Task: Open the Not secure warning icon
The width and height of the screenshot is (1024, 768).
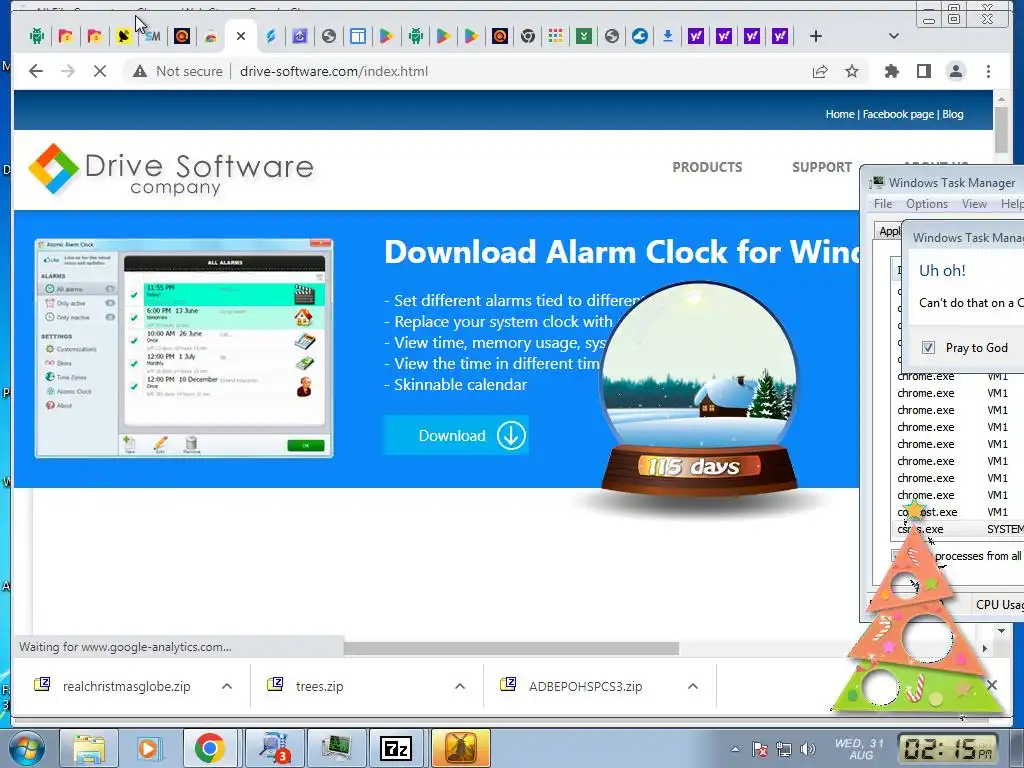Action: (x=140, y=71)
